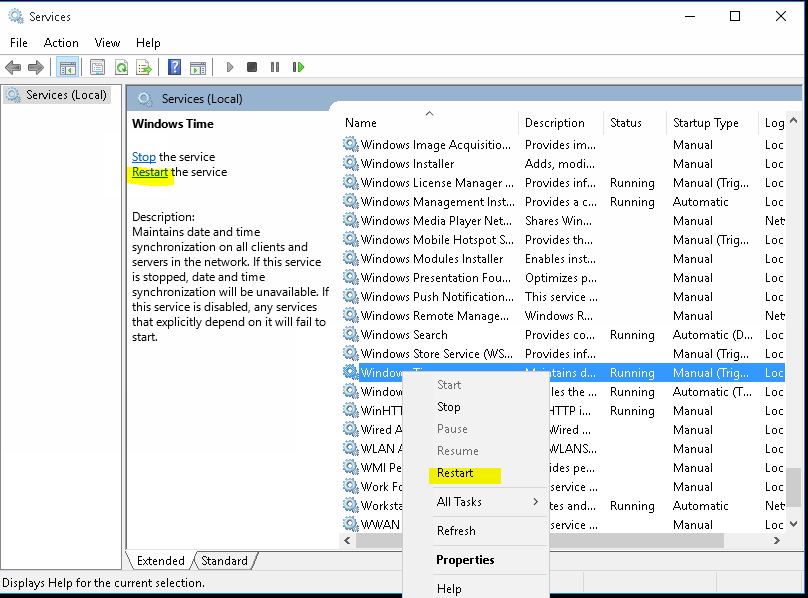Screen dimensions: 808x598
Task: Select the Windows Media Player Net... service
Action: click(x=563, y=221)
